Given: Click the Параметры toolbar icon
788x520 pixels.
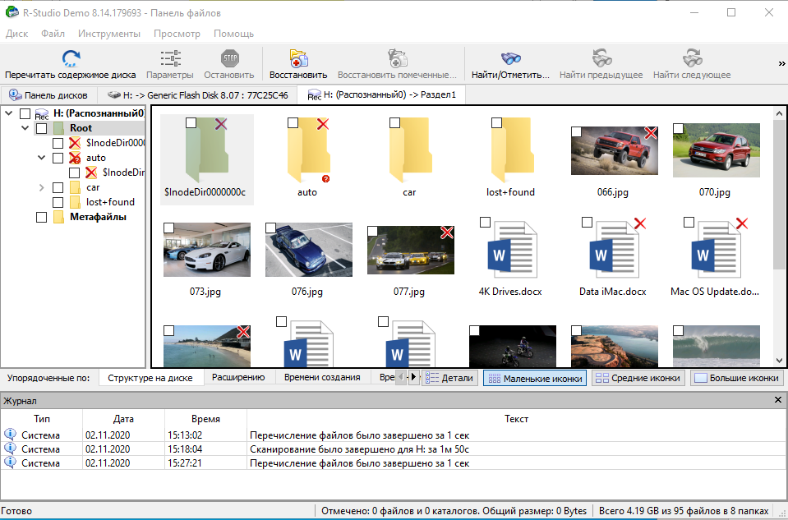Looking at the screenshot, I should coord(169,58).
